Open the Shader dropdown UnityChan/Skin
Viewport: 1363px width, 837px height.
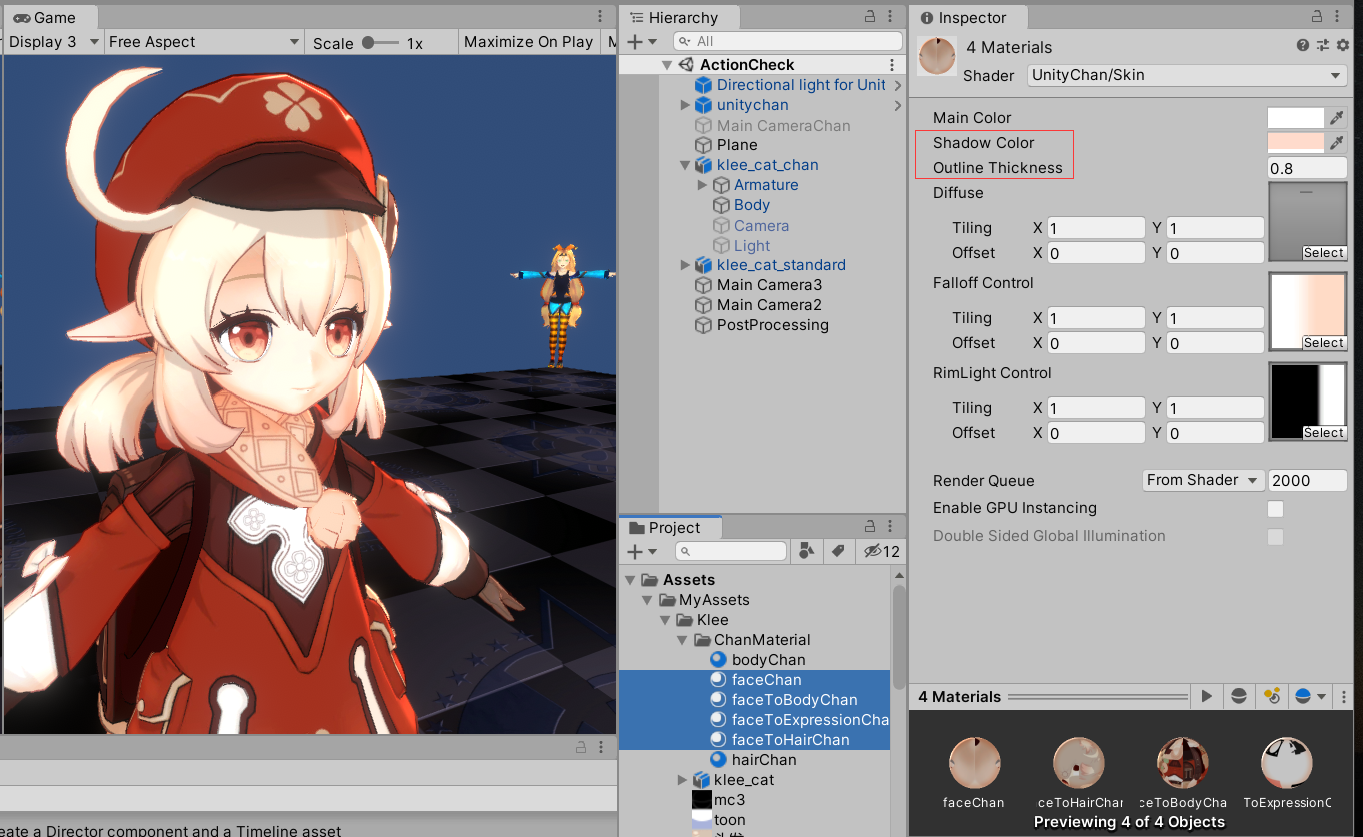tap(1187, 75)
